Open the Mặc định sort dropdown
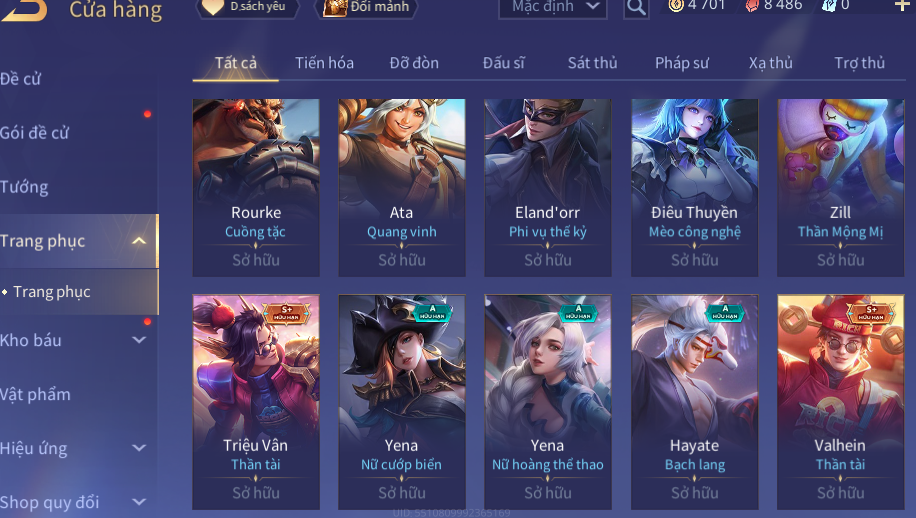This screenshot has width=916, height=518. (x=553, y=7)
